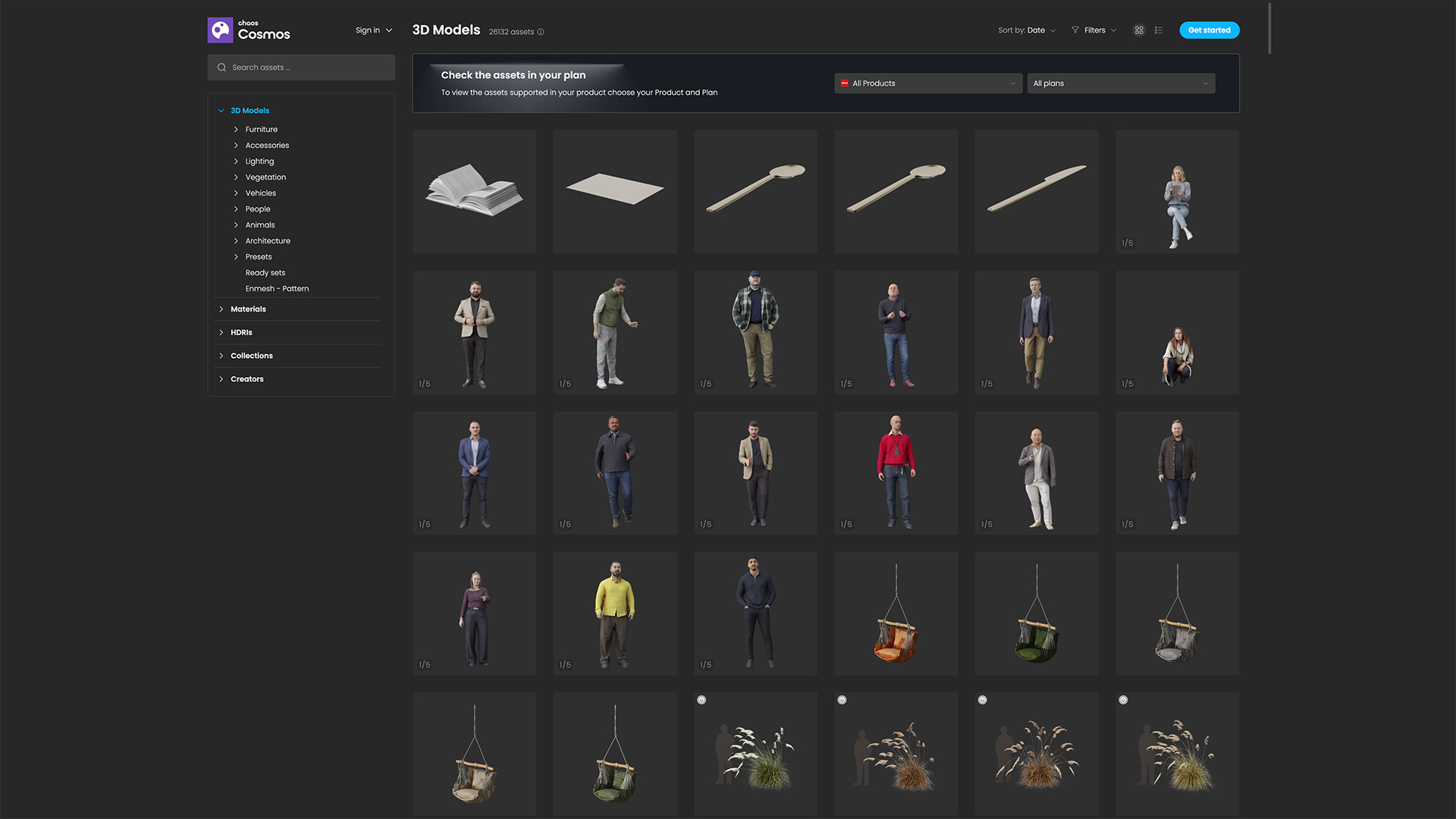Open the HDRIs section
The height and width of the screenshot is (819, 1456).
coord(240,332)
